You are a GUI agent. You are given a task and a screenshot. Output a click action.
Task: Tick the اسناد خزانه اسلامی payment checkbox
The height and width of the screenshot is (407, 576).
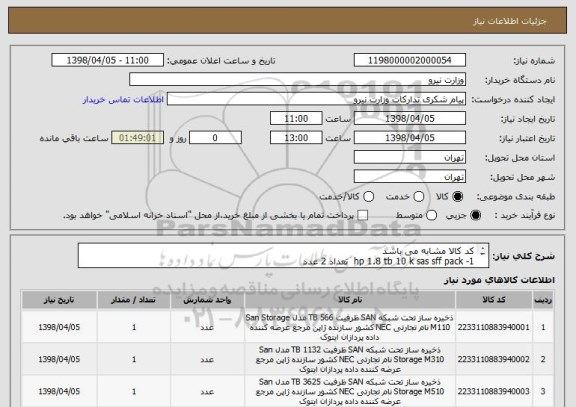pos(363,215)
